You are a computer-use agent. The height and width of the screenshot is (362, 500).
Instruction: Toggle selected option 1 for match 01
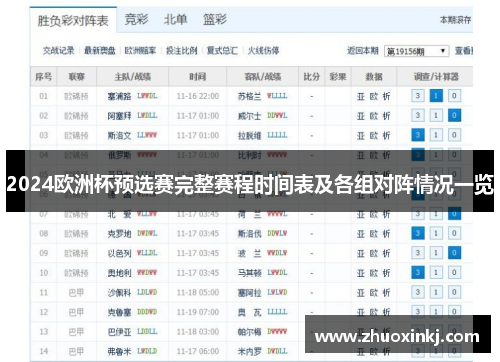click(x=436, y=96)
